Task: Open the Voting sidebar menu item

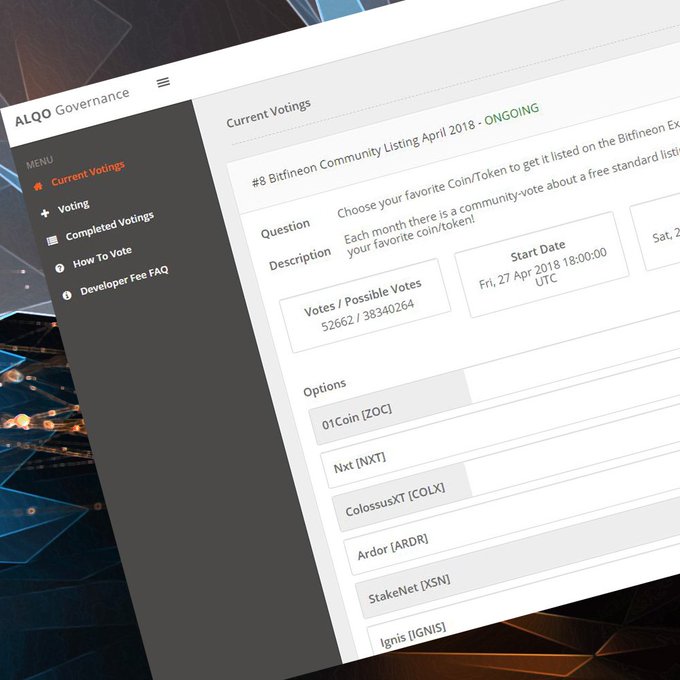Action: pyautogui.click(x=74, y=206)
